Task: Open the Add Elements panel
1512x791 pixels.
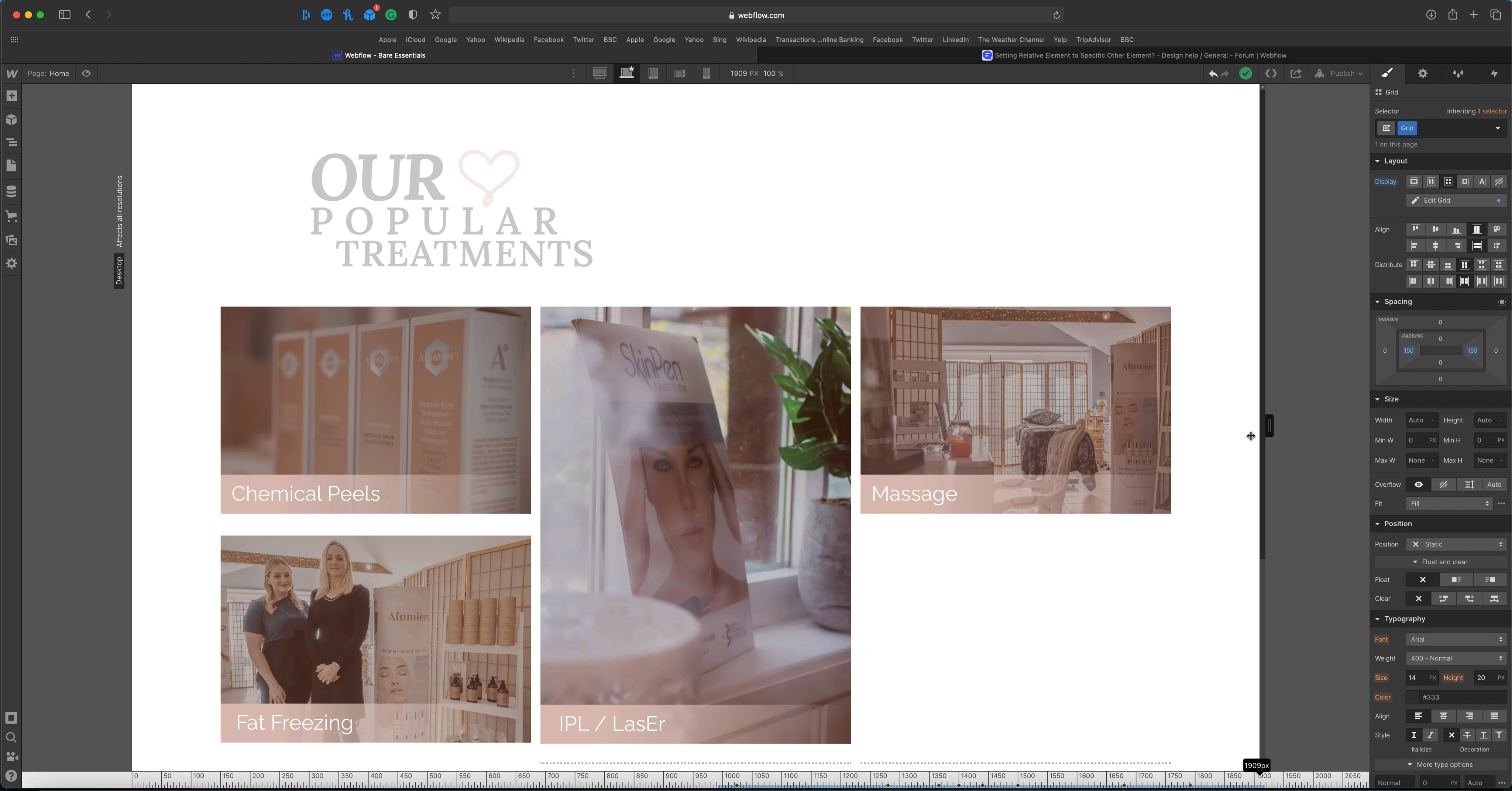Action: click(12, 96)
